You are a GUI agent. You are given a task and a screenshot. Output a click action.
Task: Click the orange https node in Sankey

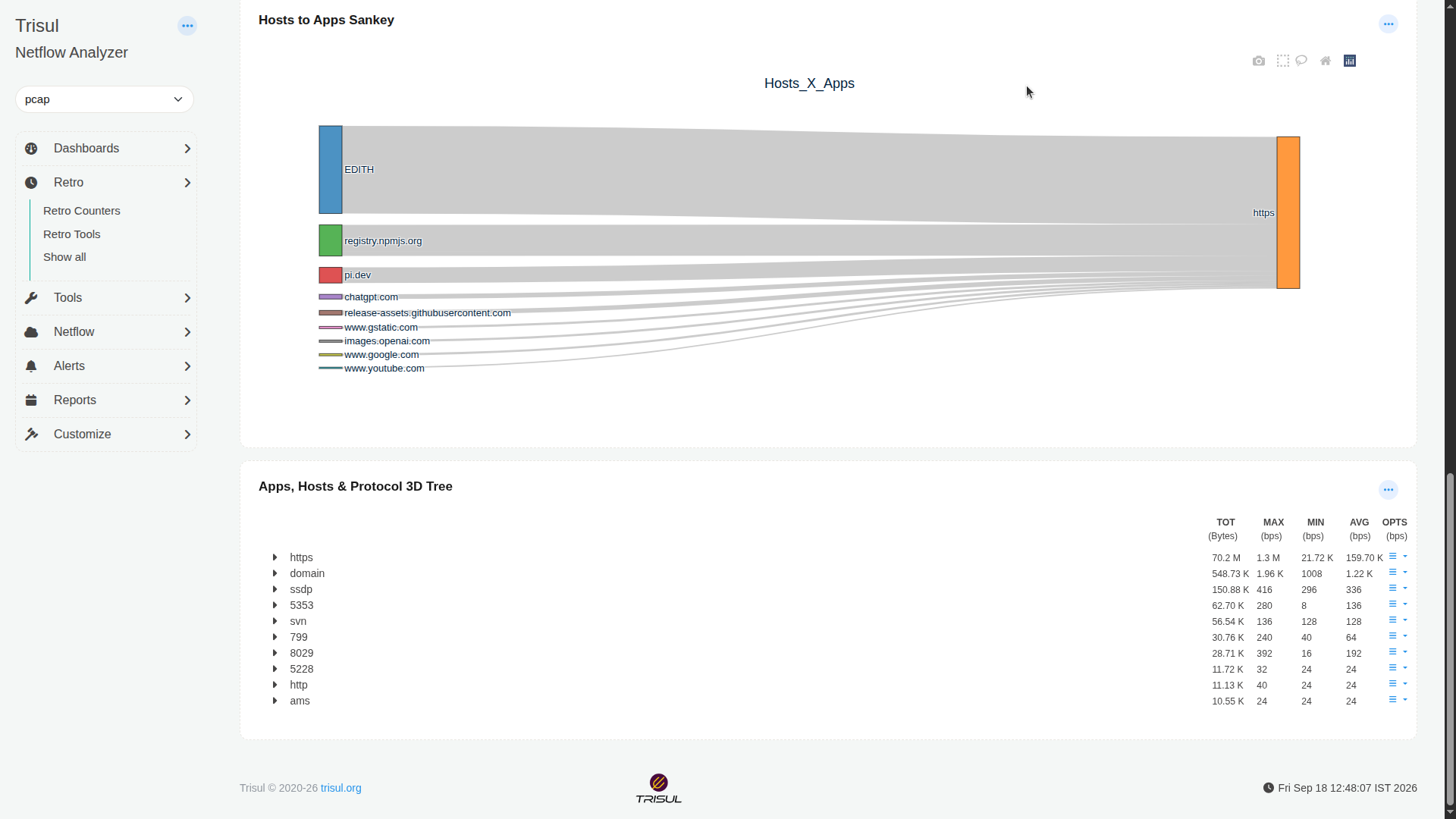(1288, 212)
